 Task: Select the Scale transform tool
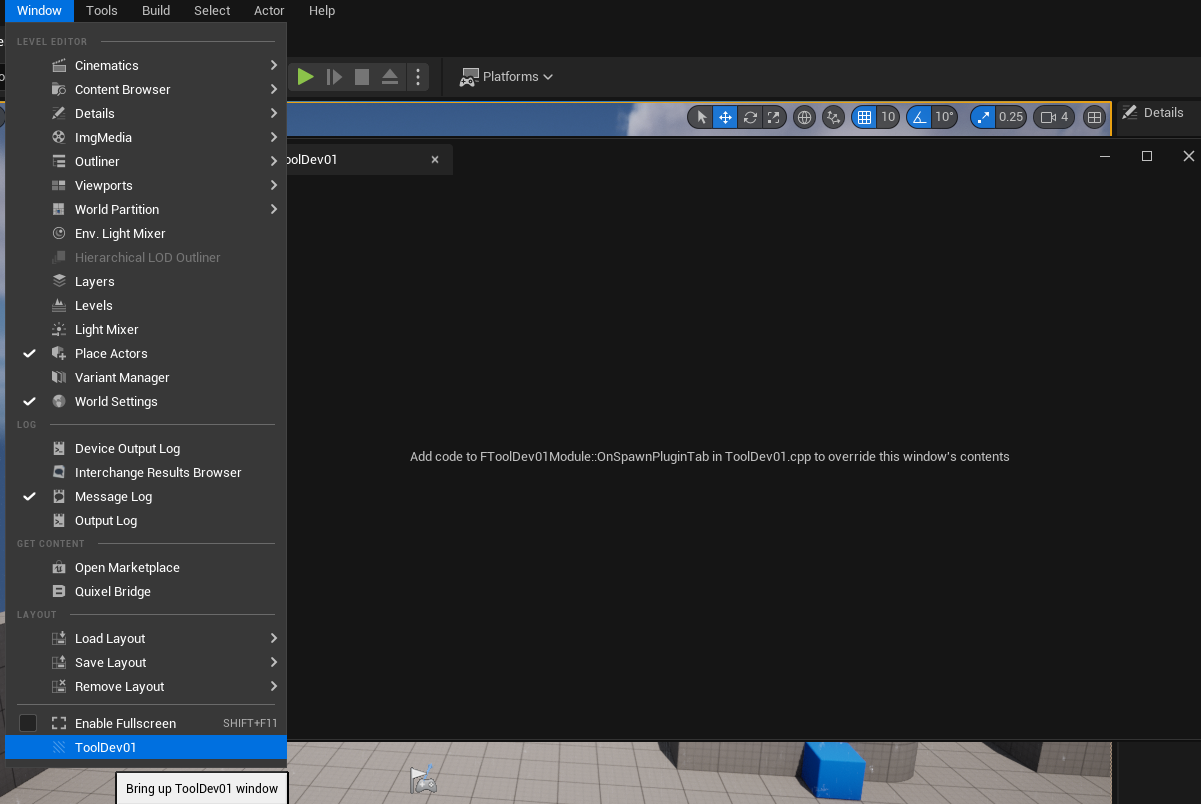click(x=773, y=117)
